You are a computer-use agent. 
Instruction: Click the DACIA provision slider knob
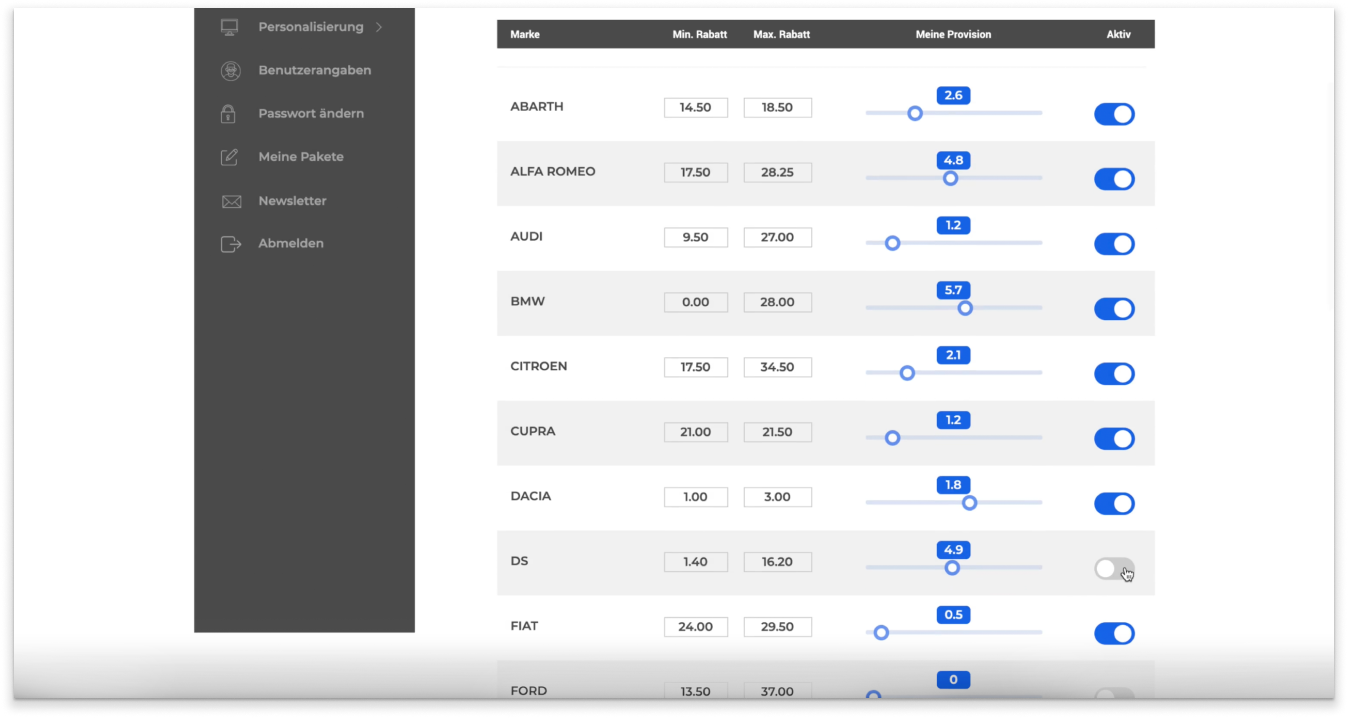(x=969, y=503)
